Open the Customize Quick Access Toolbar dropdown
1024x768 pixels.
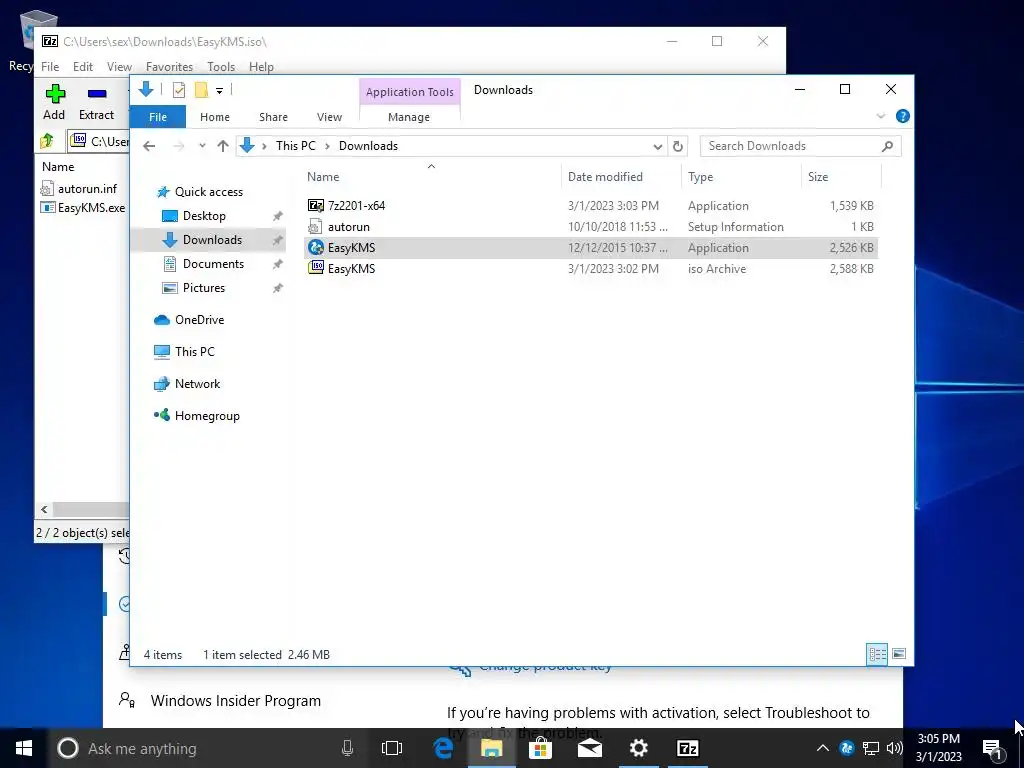coord(219,91)
